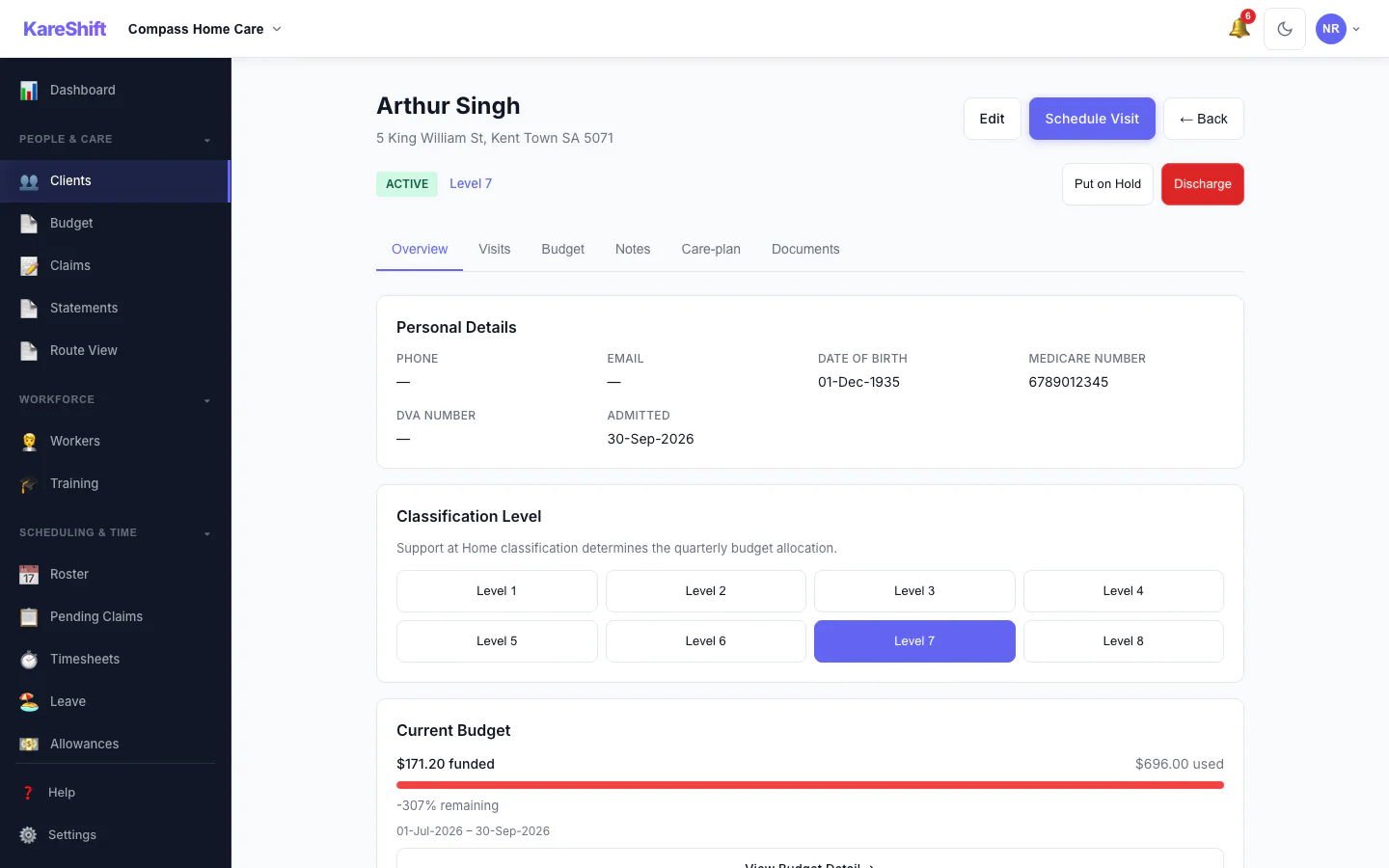
Task: Click the Pending Claims clipboard icon
Action: point(29,617)
